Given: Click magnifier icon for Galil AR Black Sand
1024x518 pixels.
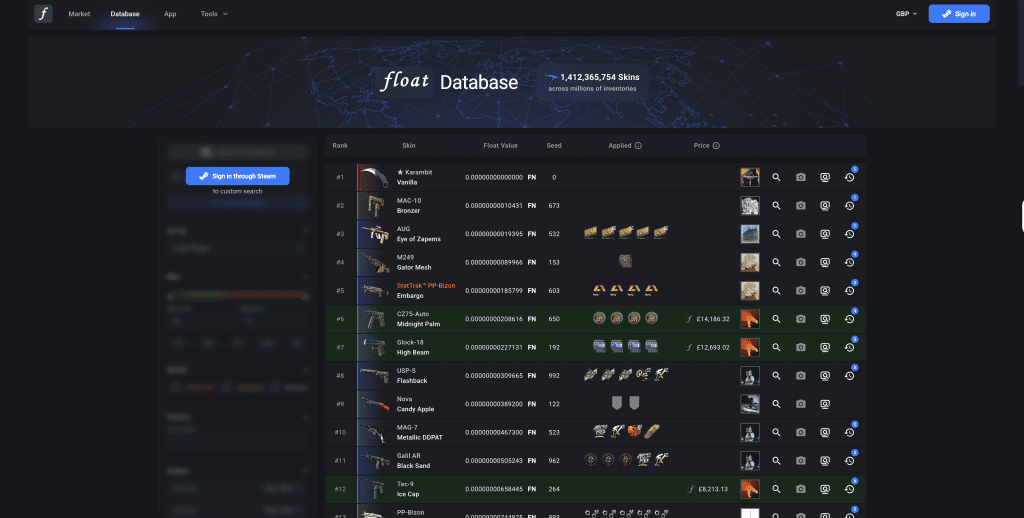Looking at the screenshot, I should 776,461.
